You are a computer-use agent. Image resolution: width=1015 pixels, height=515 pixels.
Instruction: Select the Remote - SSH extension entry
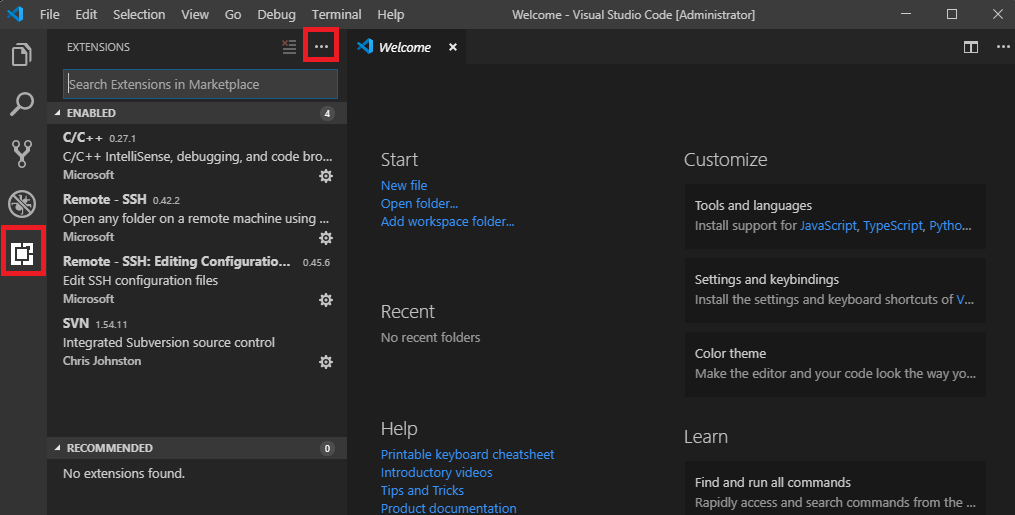pos(197,218)
